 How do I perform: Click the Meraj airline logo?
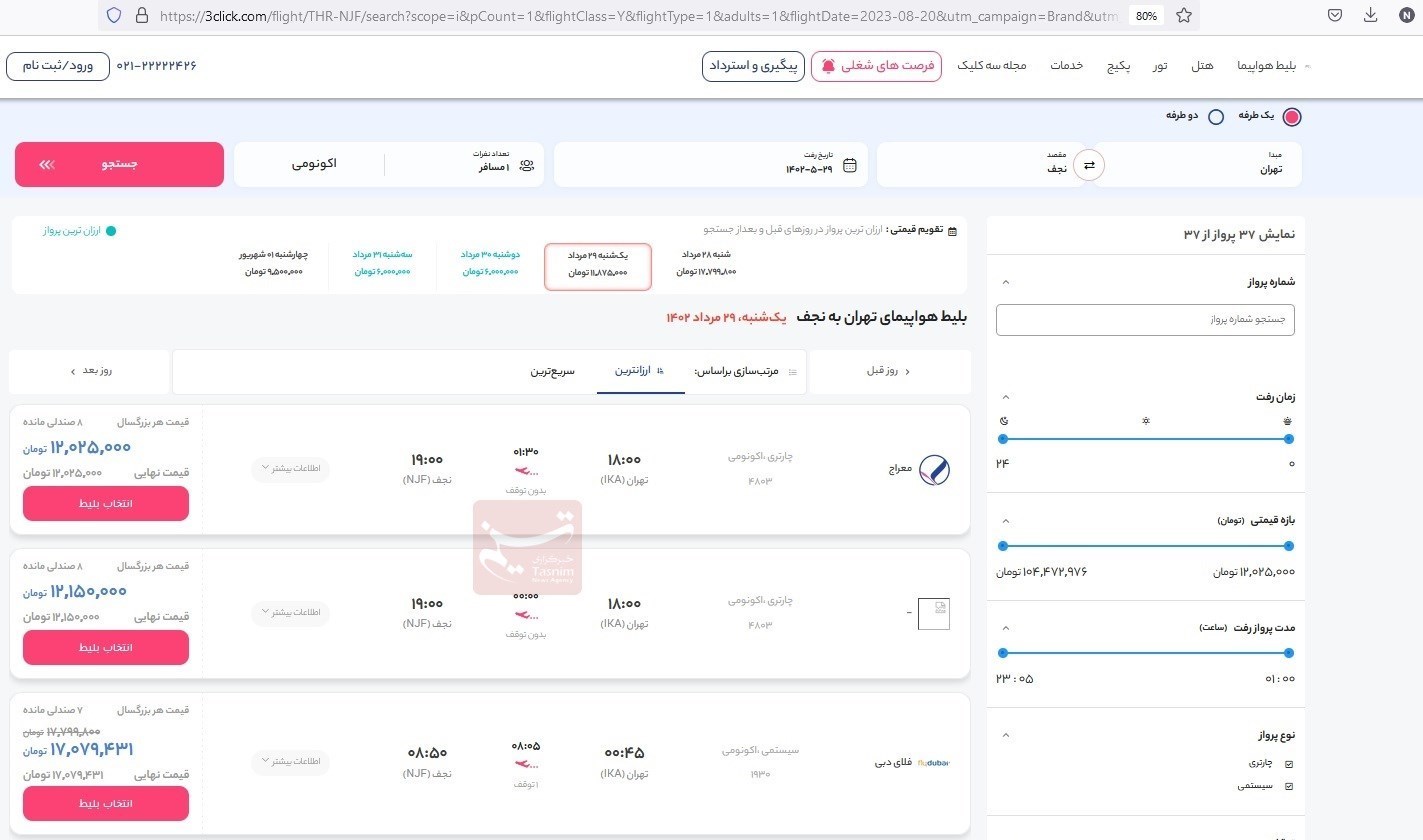point(934,469)
